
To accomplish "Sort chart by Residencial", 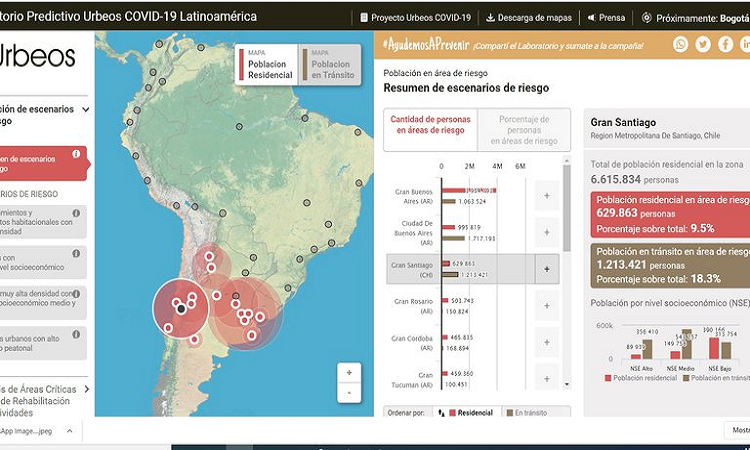I will (x=467, y=413).
